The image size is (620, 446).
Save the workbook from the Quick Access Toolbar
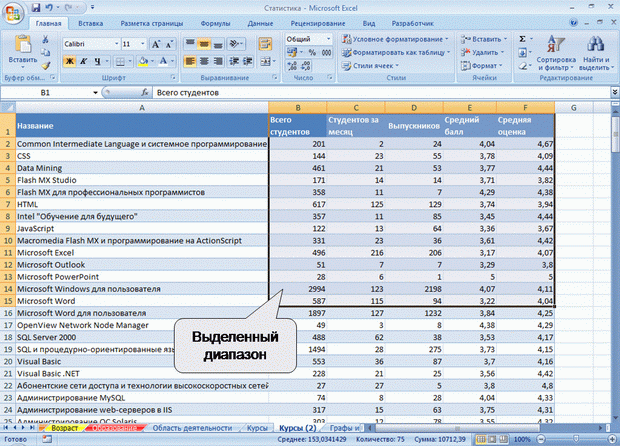36,7
